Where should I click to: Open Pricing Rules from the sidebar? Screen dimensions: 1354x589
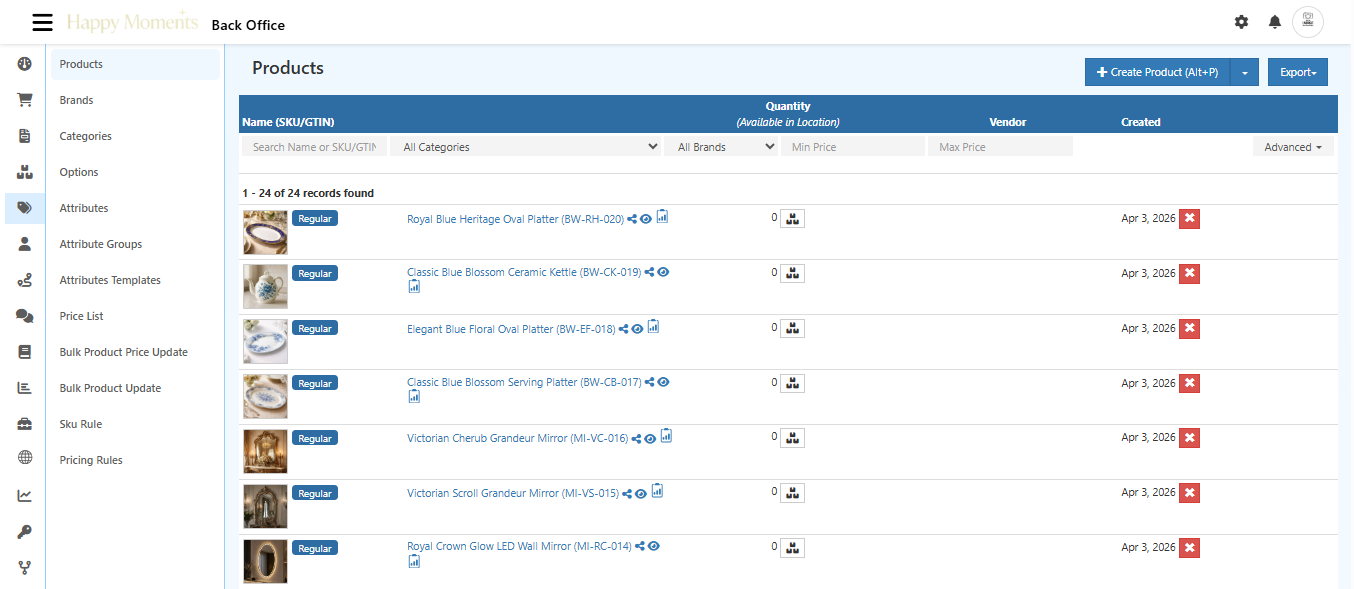click(89, 459)
